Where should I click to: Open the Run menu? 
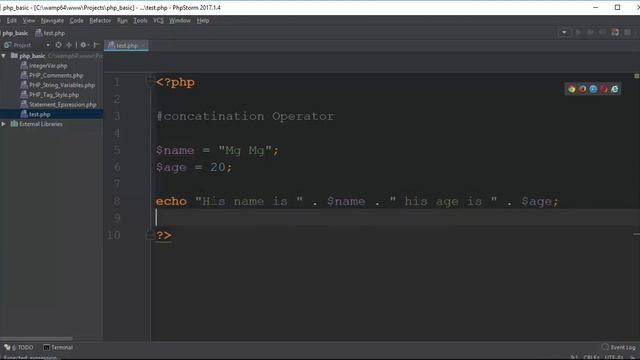(122, 20)
